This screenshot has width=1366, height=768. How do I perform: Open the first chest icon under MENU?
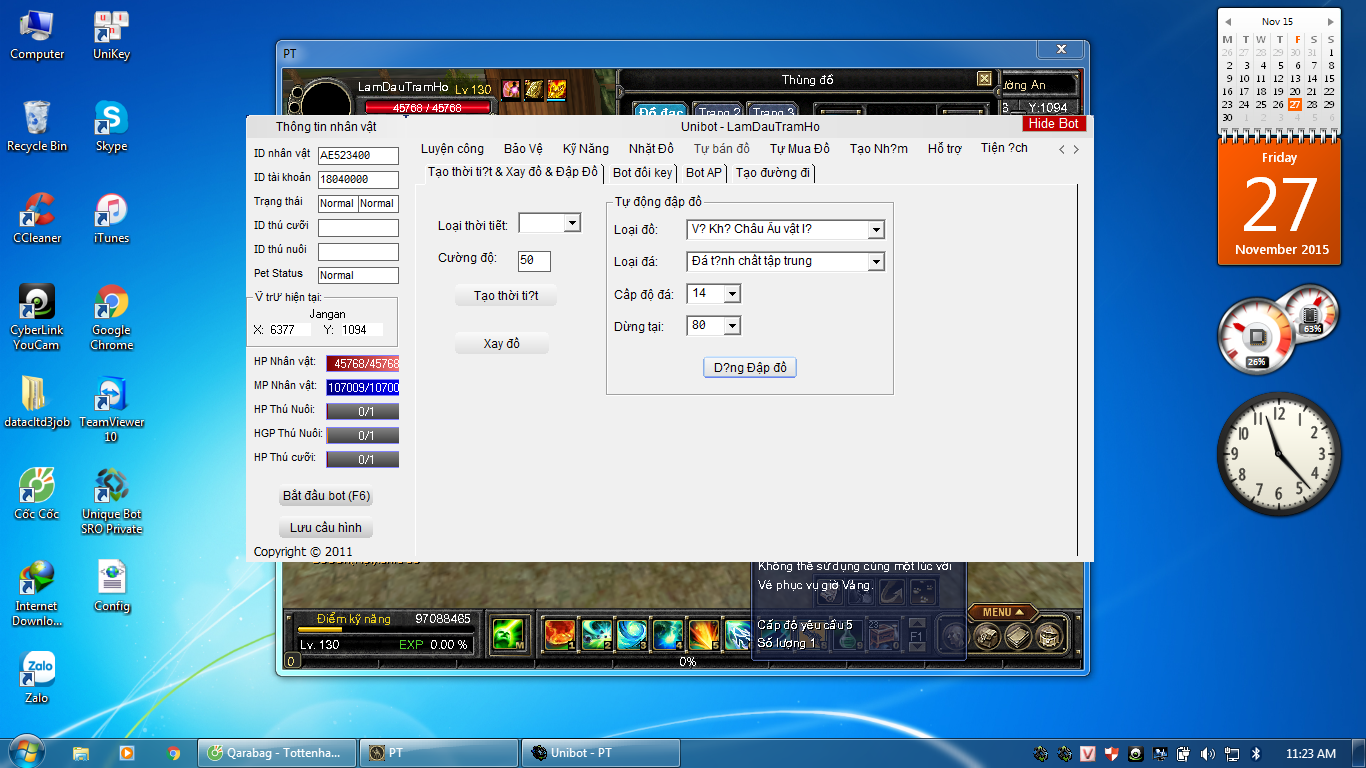click(x=988, y=635)
